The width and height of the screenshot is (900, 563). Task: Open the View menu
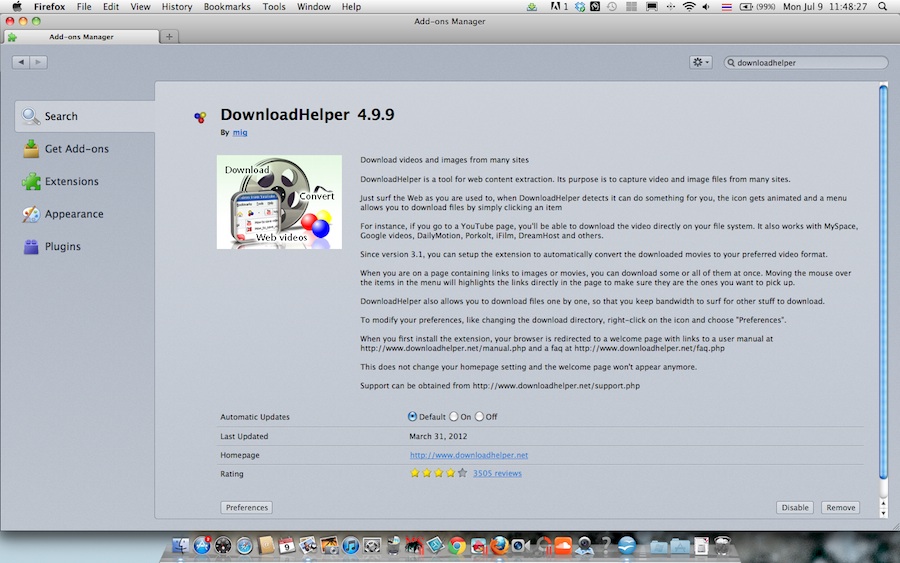point(140,7)
